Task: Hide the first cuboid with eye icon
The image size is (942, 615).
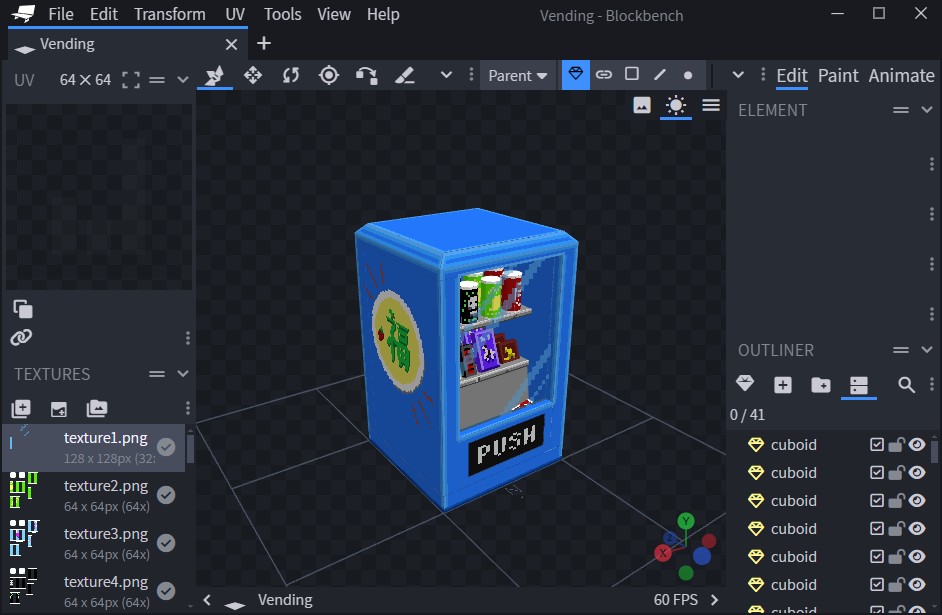Action: pyautogui.click(x=917, y=445)
